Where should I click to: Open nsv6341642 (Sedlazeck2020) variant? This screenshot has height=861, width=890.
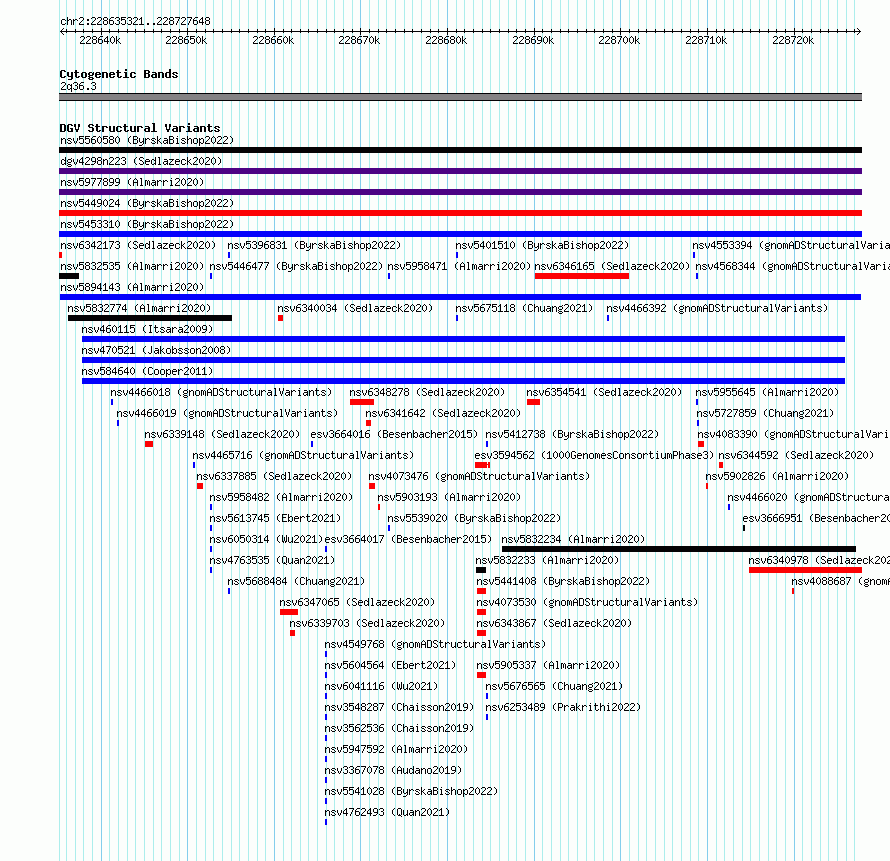point(443,413)
